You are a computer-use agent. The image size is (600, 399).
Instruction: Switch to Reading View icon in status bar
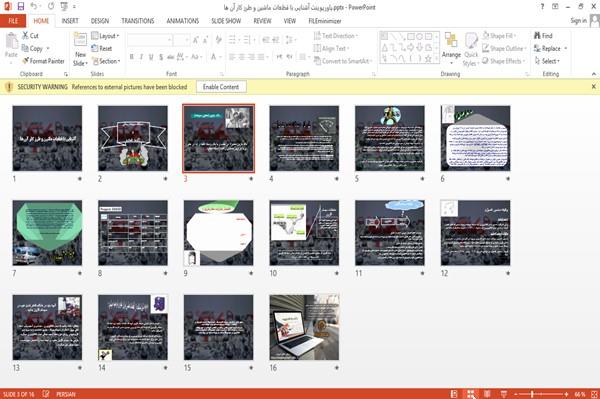[487, 394]
